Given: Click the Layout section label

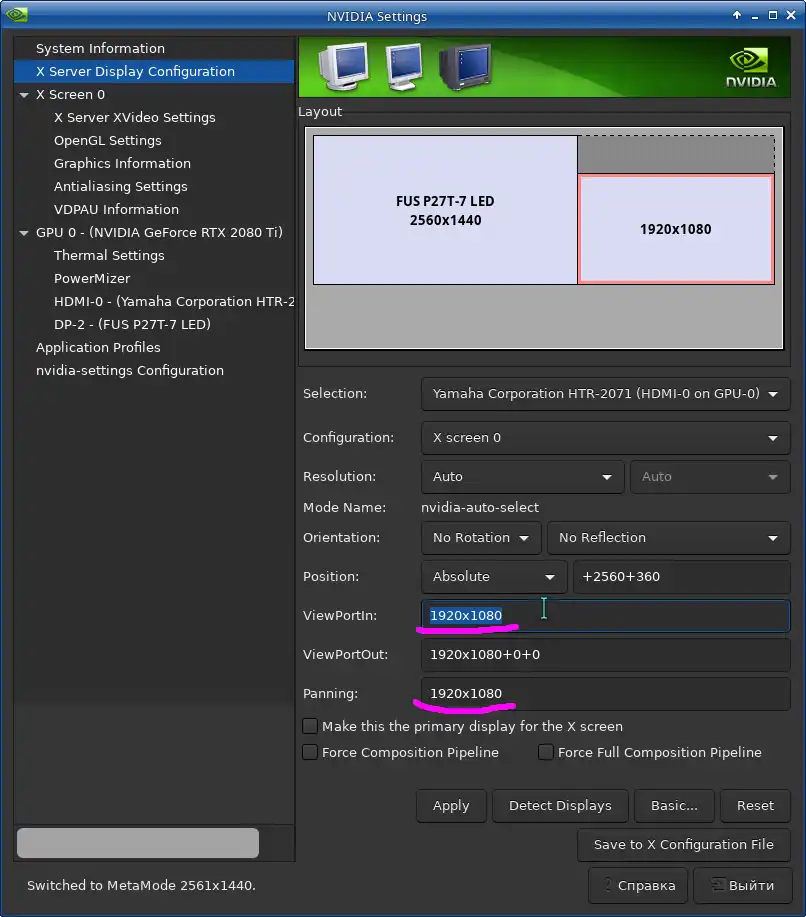Looking at the screenshot, I should (320, 111).
